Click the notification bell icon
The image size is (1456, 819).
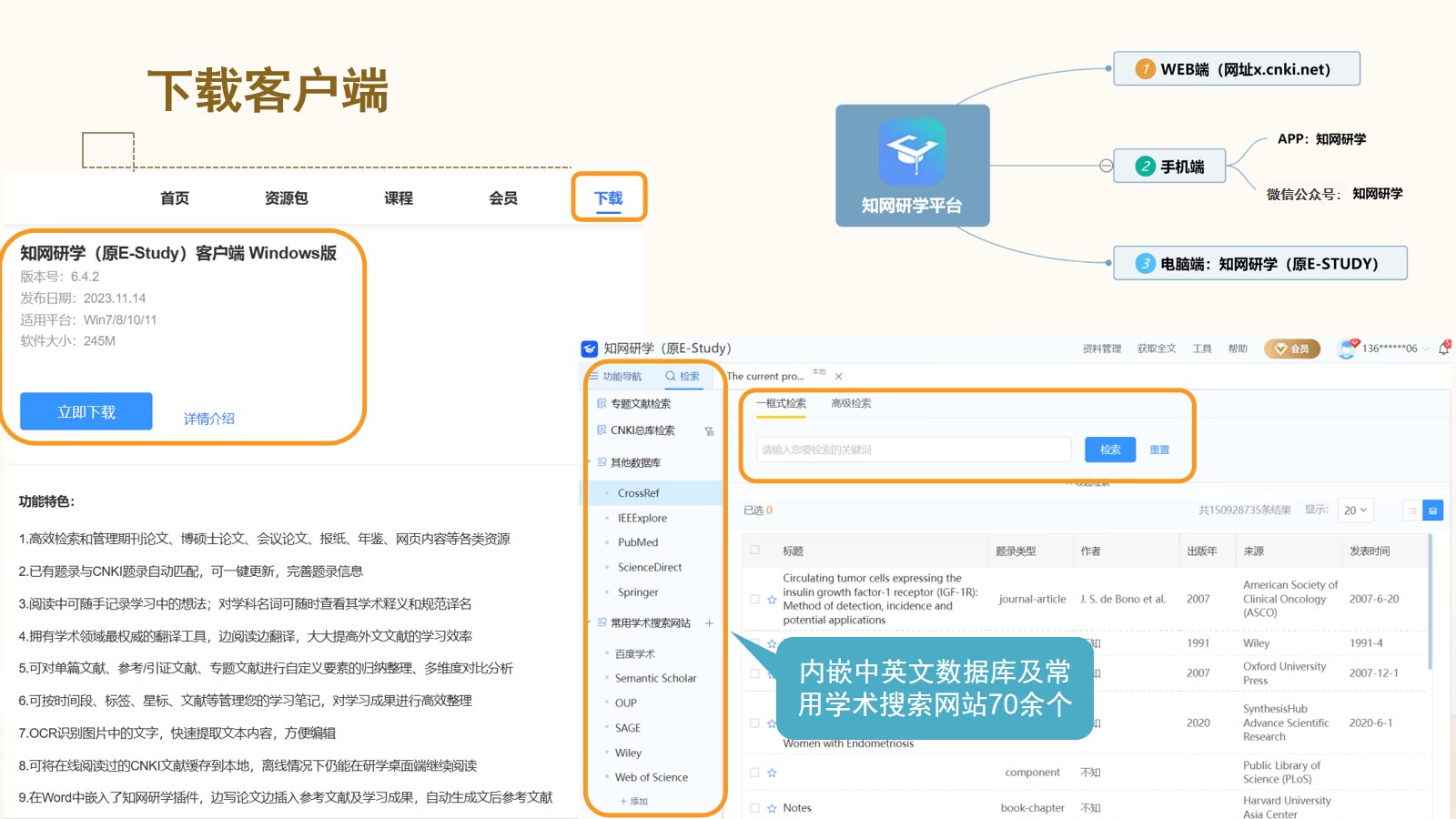pyautogui.click(x=1444, y=348)
